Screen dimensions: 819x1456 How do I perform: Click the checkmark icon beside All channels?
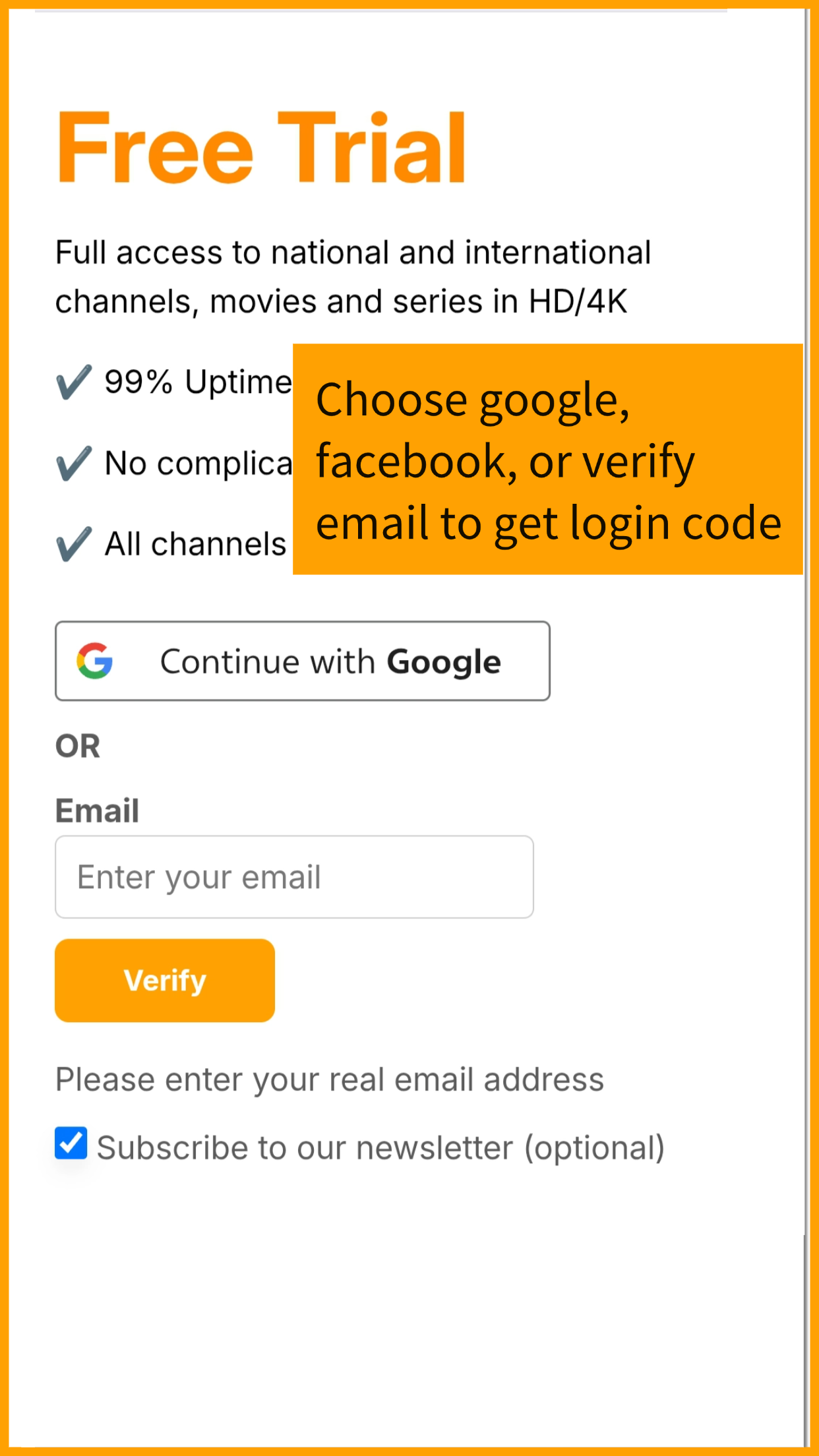pos(73,545)
